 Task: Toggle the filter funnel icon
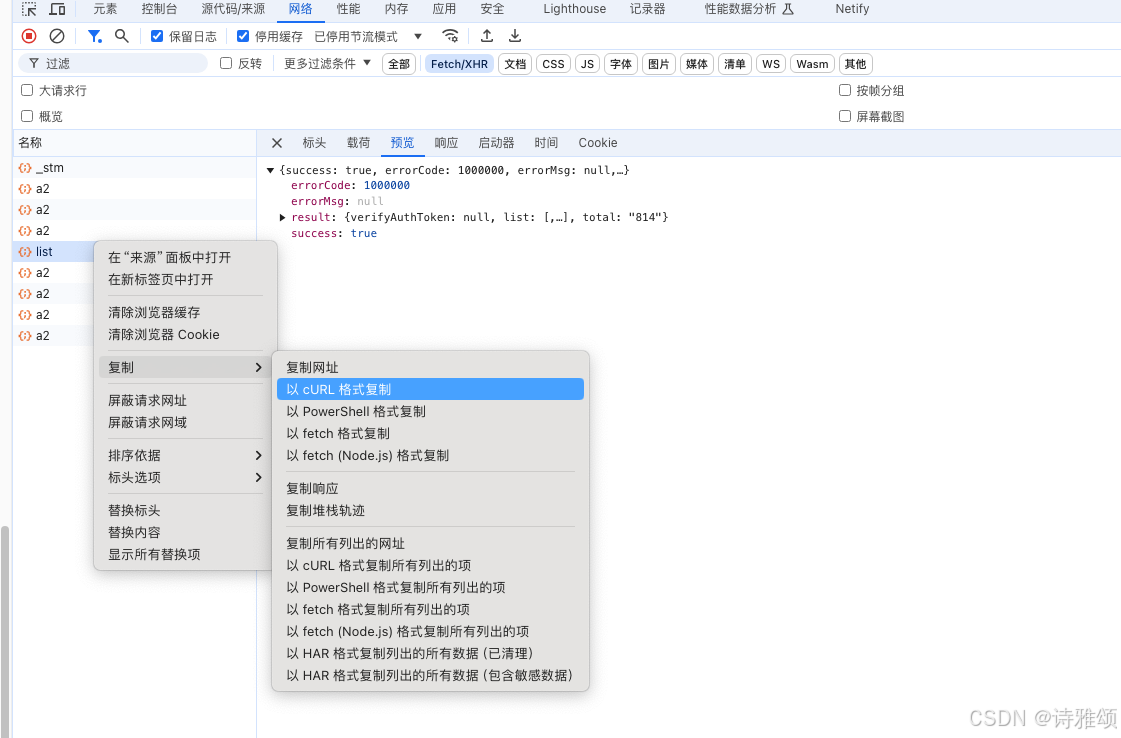(94, 36)
